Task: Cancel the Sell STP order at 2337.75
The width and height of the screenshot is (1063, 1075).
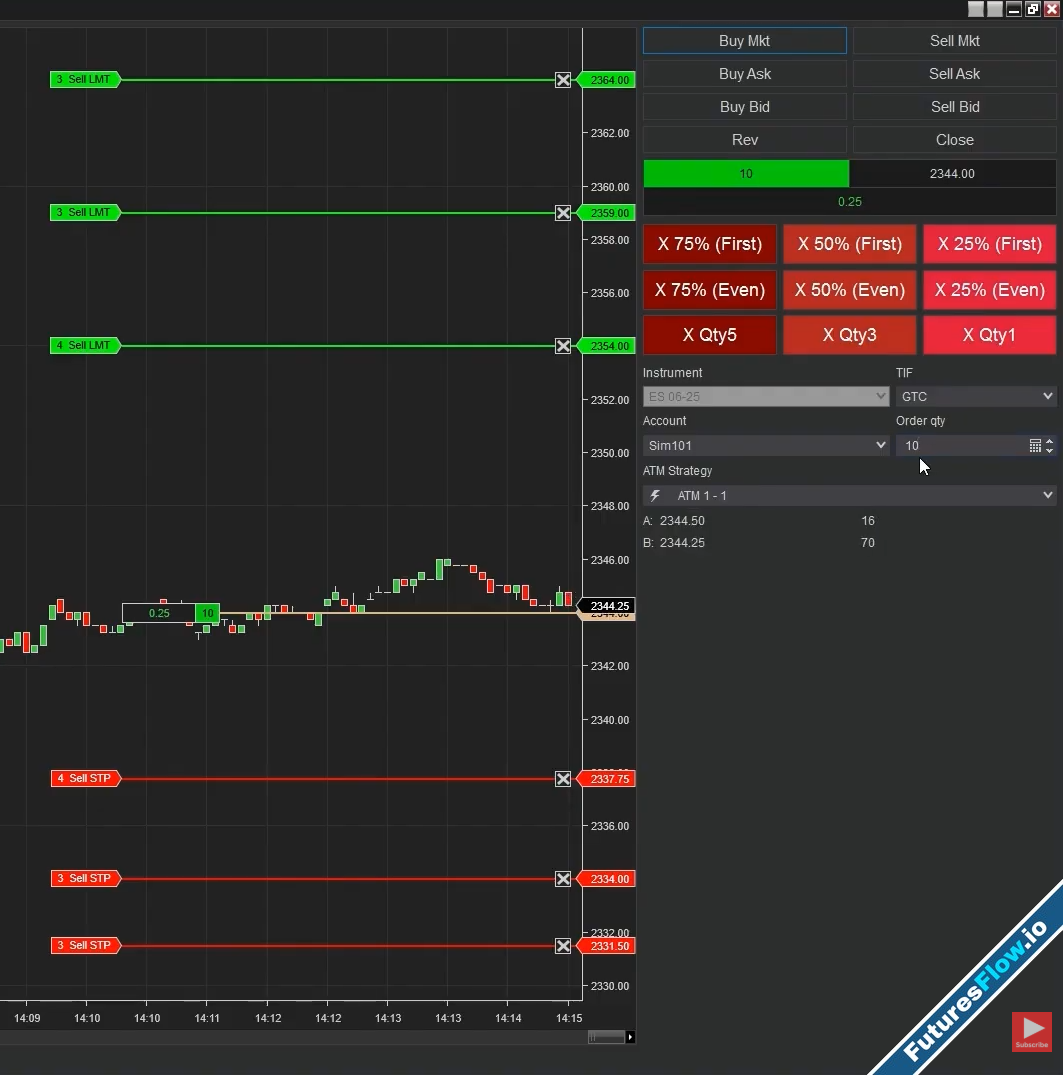Action: [x=563, y=779]
